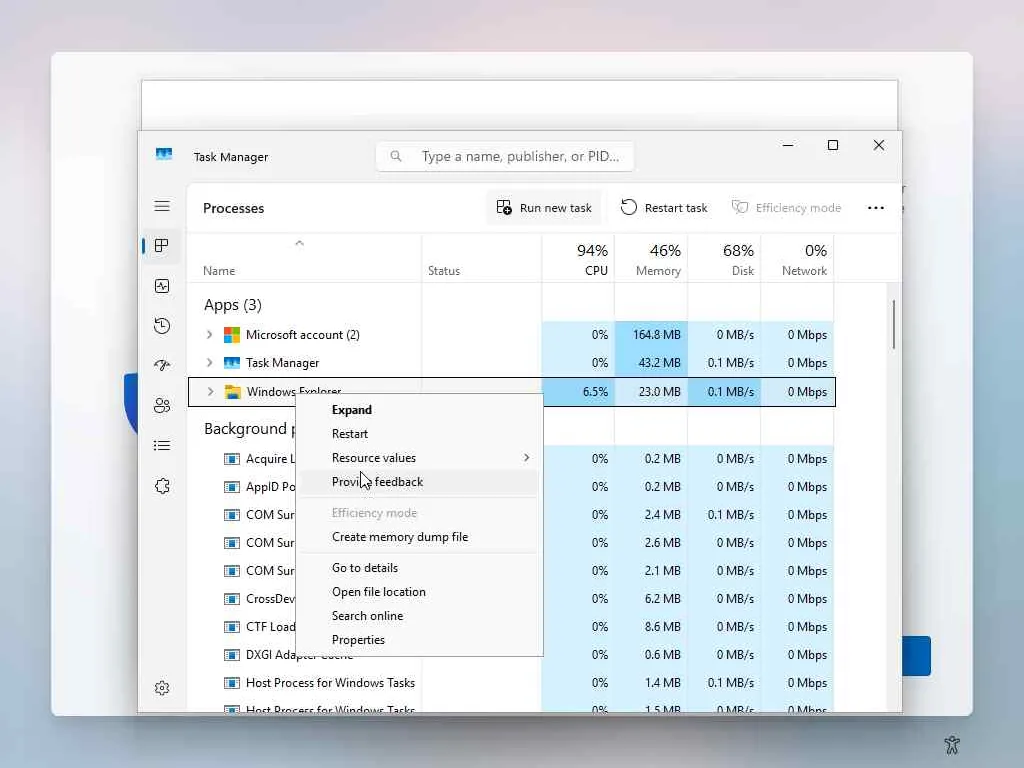The height and width of the screenshot is (768, 1024).
Task: Click the sort arrow above Name column
Action: pyautogui.click(x=299, y=243)
